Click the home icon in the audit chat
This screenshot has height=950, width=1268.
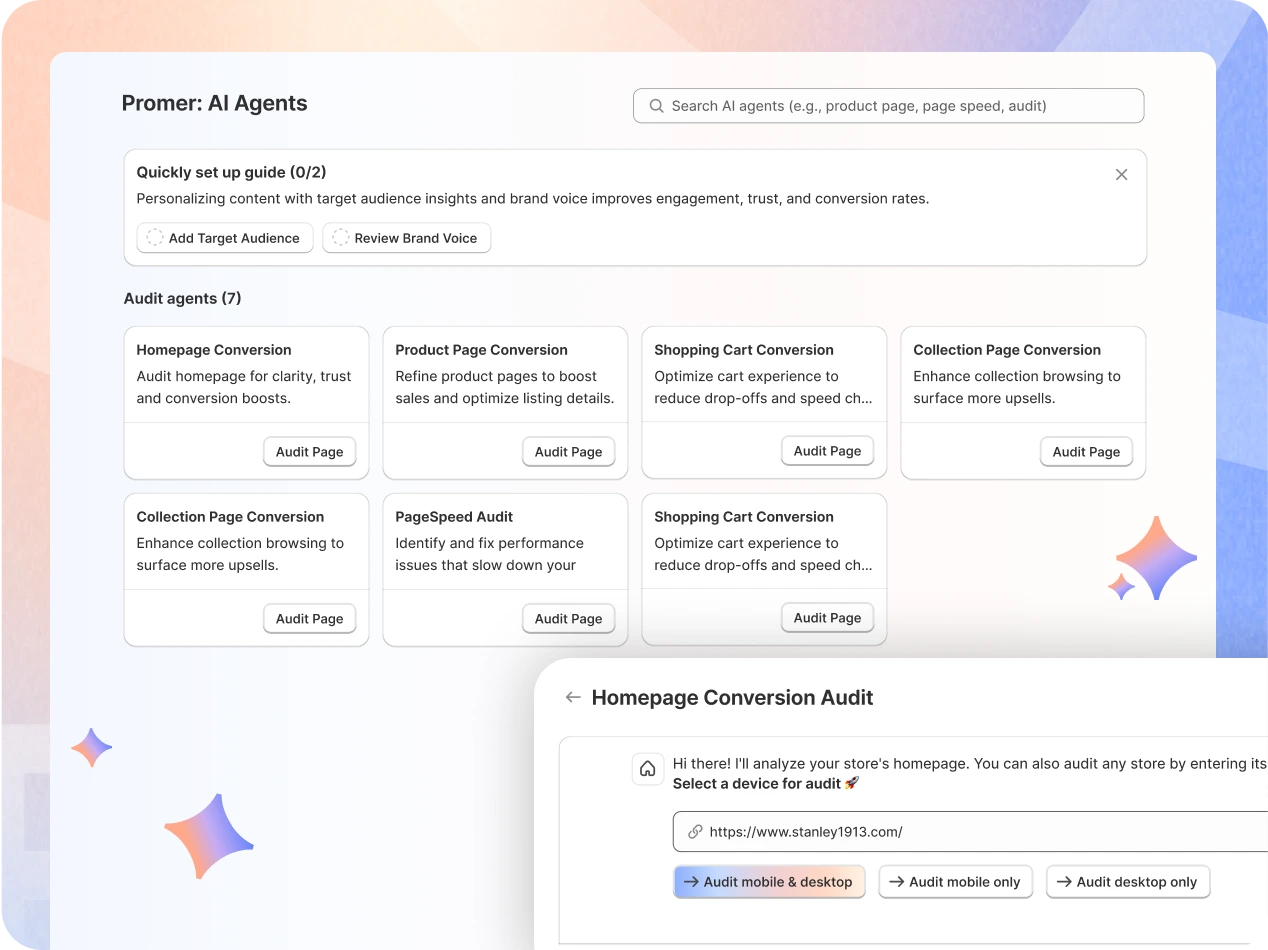tap(648, 769)
